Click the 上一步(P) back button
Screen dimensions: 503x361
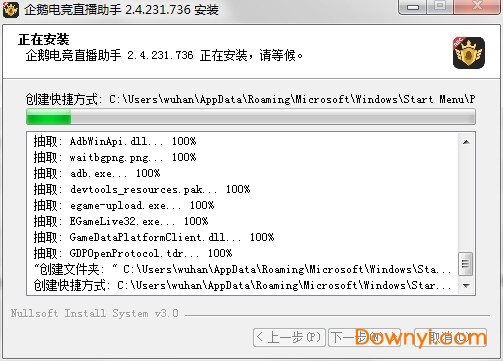(289, 337)
